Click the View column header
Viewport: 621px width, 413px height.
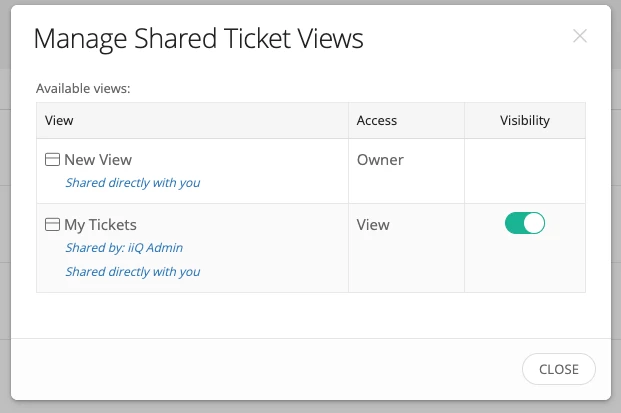tap(60, 120)
